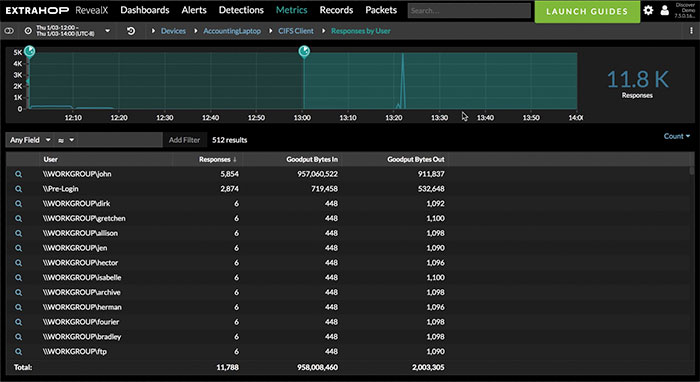This screenshot has width=700, height=382.
Task: Click magnifier icon for \\WORKGROUP\archive row
Action: (x=18, y=292)
